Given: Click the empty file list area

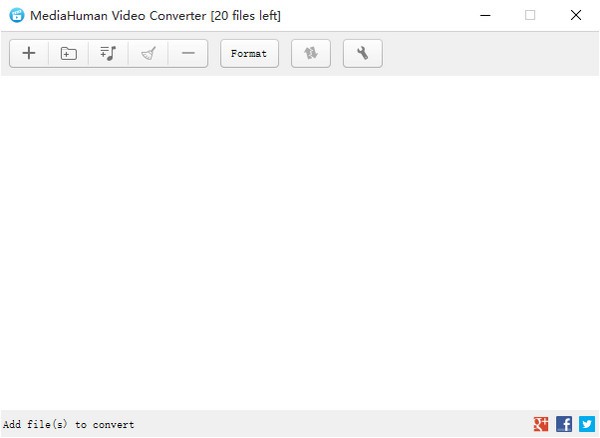Looking at the screenshot, I should (300, 240).
